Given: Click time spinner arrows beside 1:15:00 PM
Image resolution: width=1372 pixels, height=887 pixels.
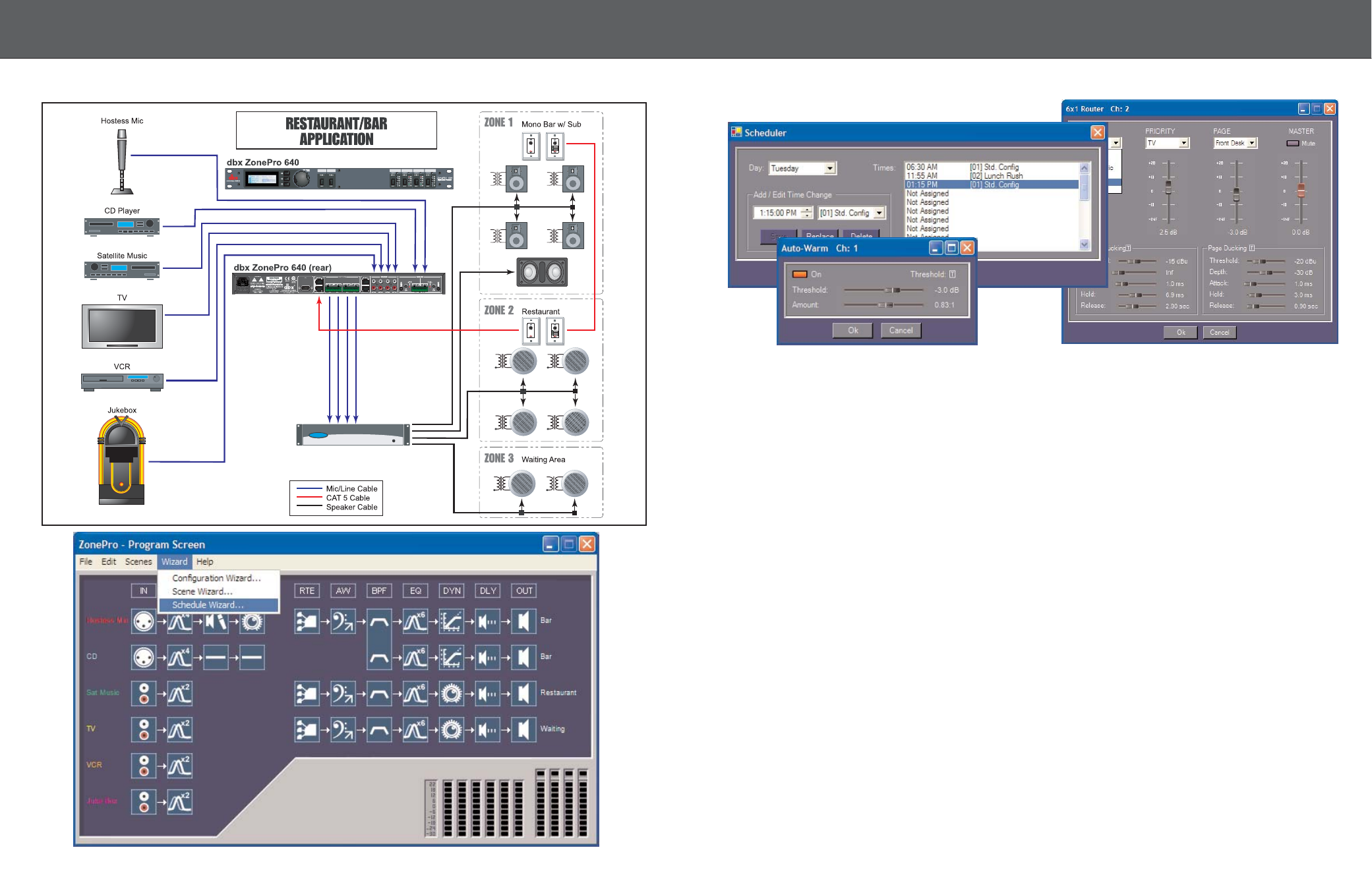Looking at the screenshot, I should point(808,213).
